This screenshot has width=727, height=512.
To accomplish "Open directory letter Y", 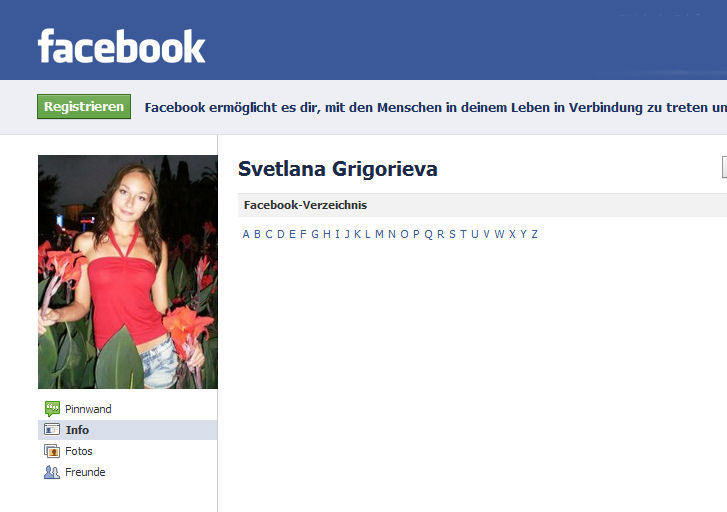I will pyautogui.click(x=523, y=234).
